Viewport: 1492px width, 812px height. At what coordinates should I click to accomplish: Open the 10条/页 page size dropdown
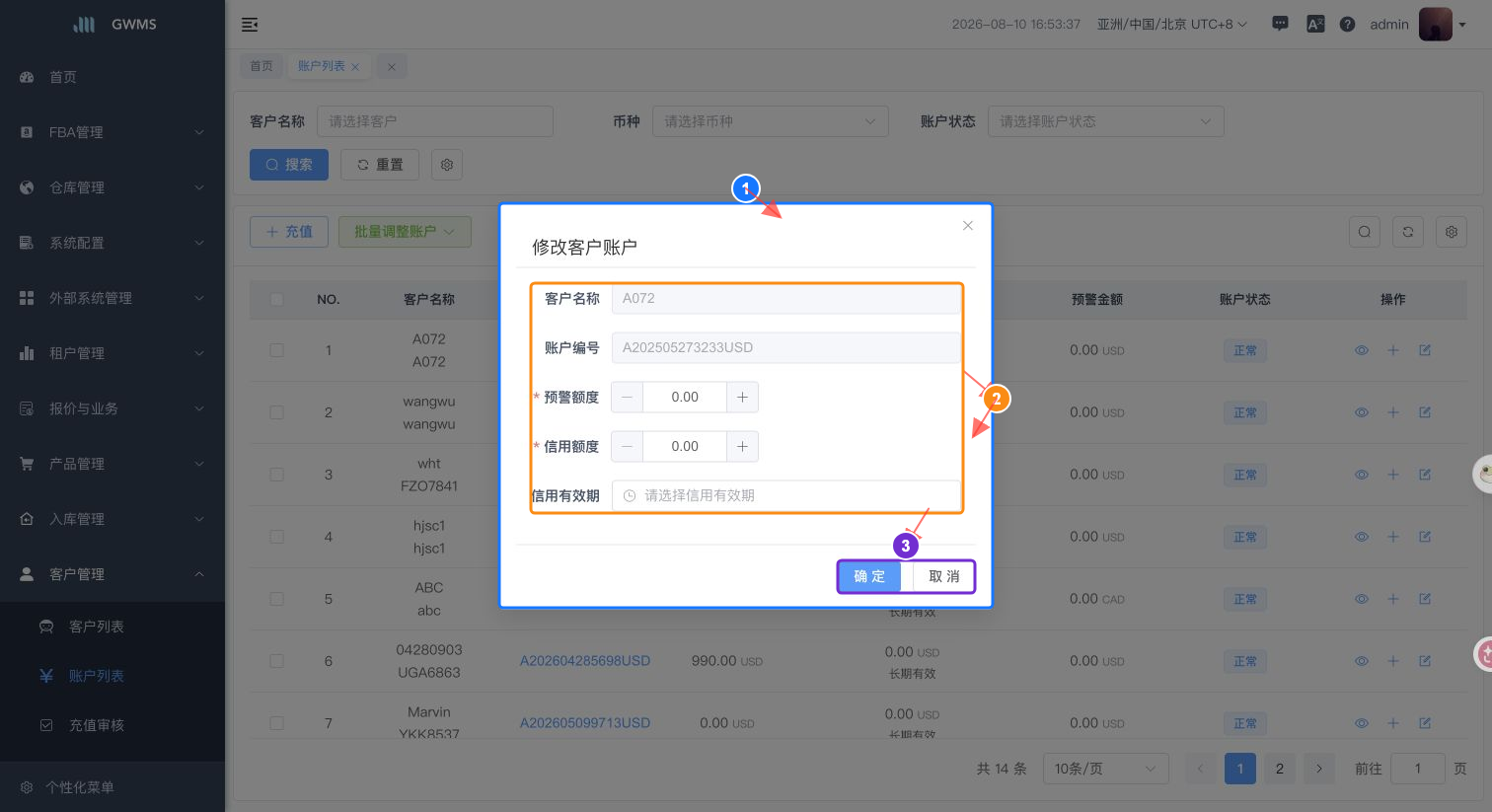click(x=1105, y=769)
